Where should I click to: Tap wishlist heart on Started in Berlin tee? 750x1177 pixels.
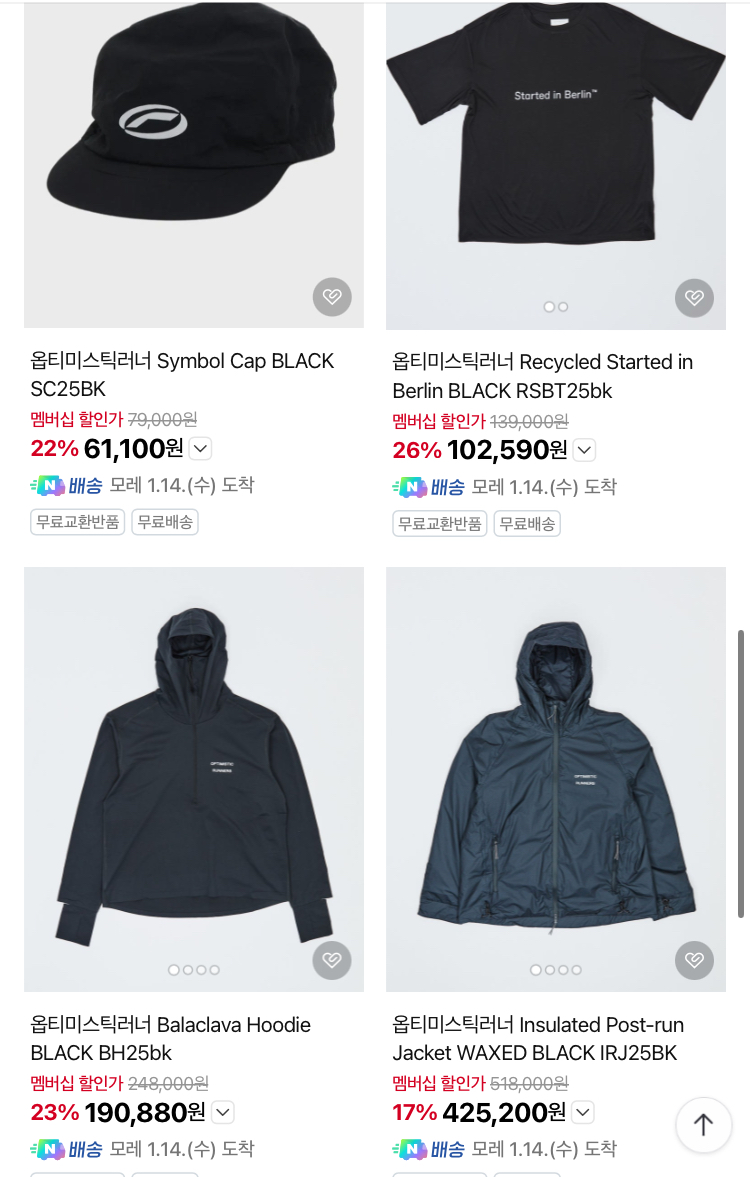(694, 298)
